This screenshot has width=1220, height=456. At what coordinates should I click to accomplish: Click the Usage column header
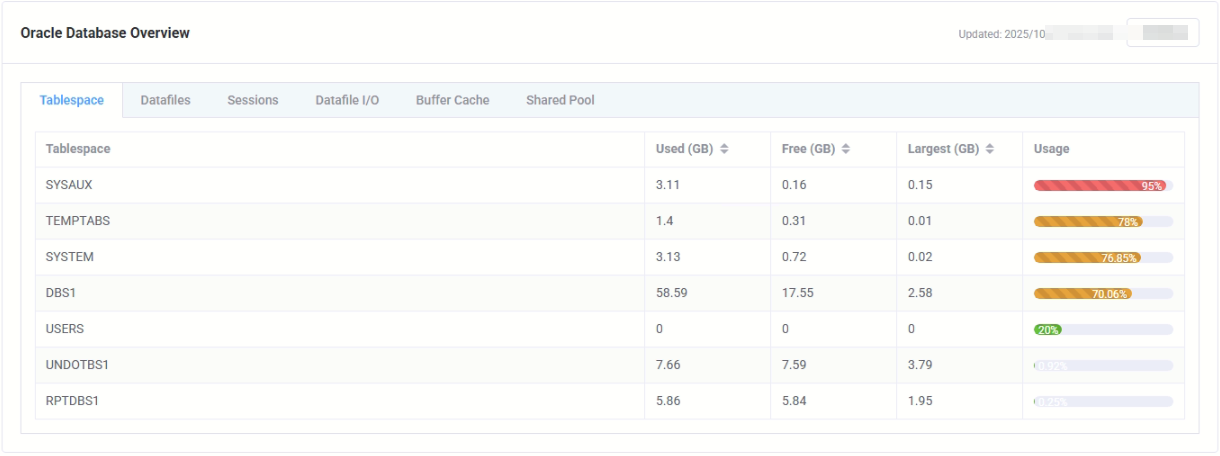(1051, 149)
